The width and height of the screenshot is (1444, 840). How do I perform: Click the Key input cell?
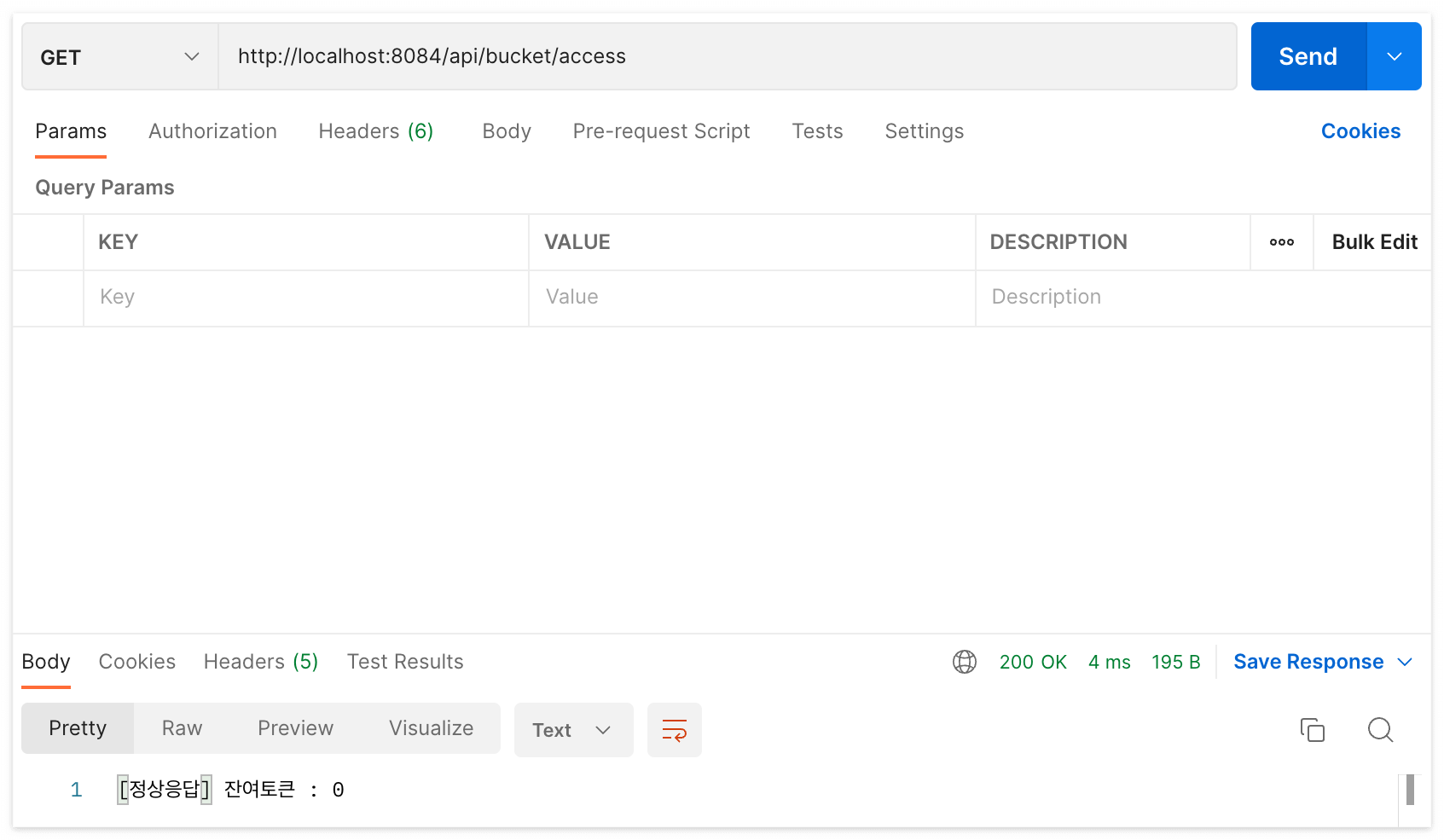click(x=306, y=298)
